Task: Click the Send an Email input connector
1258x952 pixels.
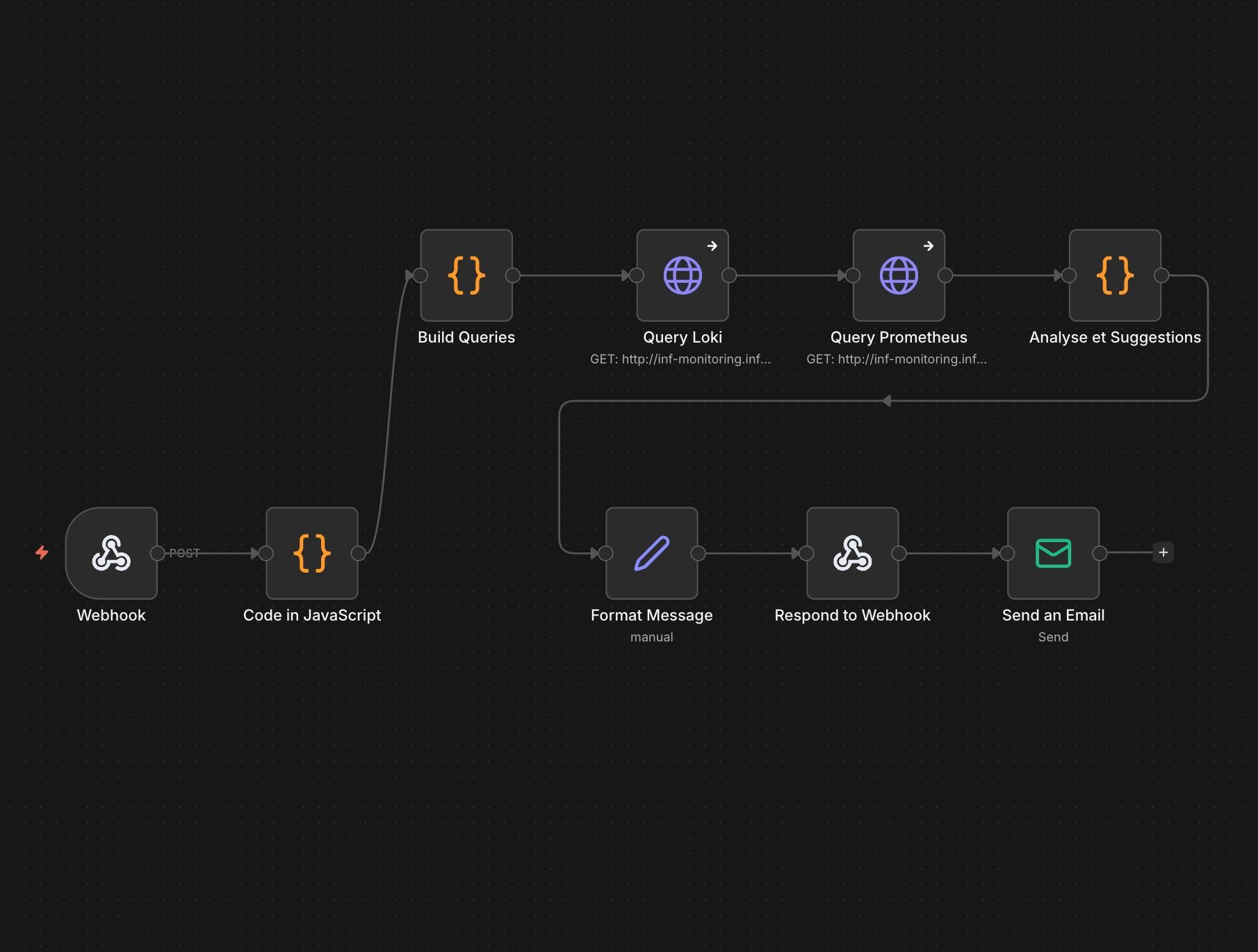Action: tap(1007, 553)
